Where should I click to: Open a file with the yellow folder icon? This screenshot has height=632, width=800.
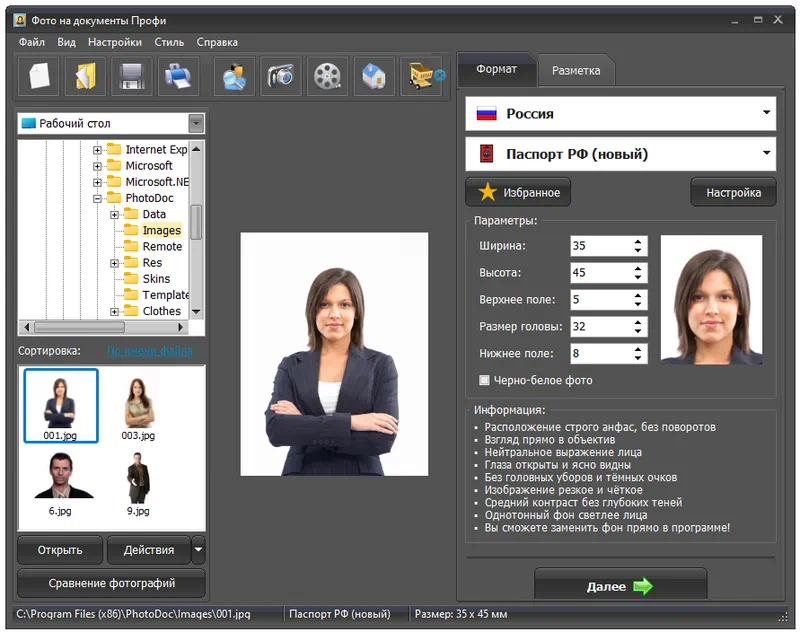[85, 77]
